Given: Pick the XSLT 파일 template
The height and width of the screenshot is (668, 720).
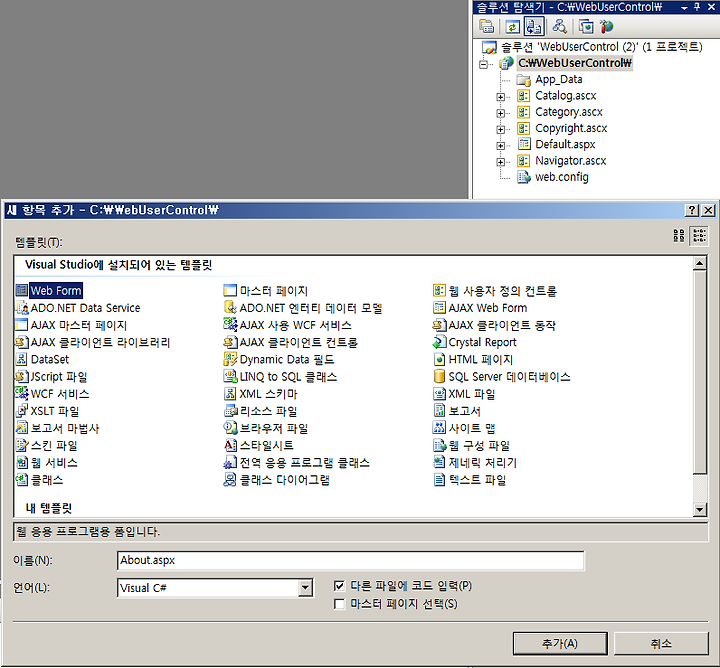Looking at the screenshot, I should (x=47, y=411).
